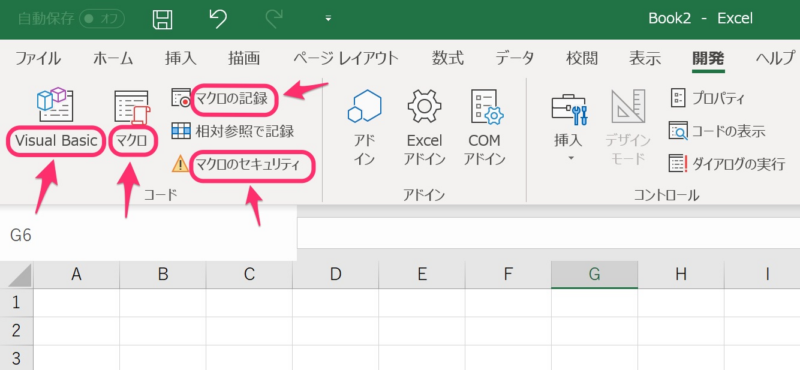Select column C header
This screenshot has height=370, width=800.
click(x=249, y=275)
